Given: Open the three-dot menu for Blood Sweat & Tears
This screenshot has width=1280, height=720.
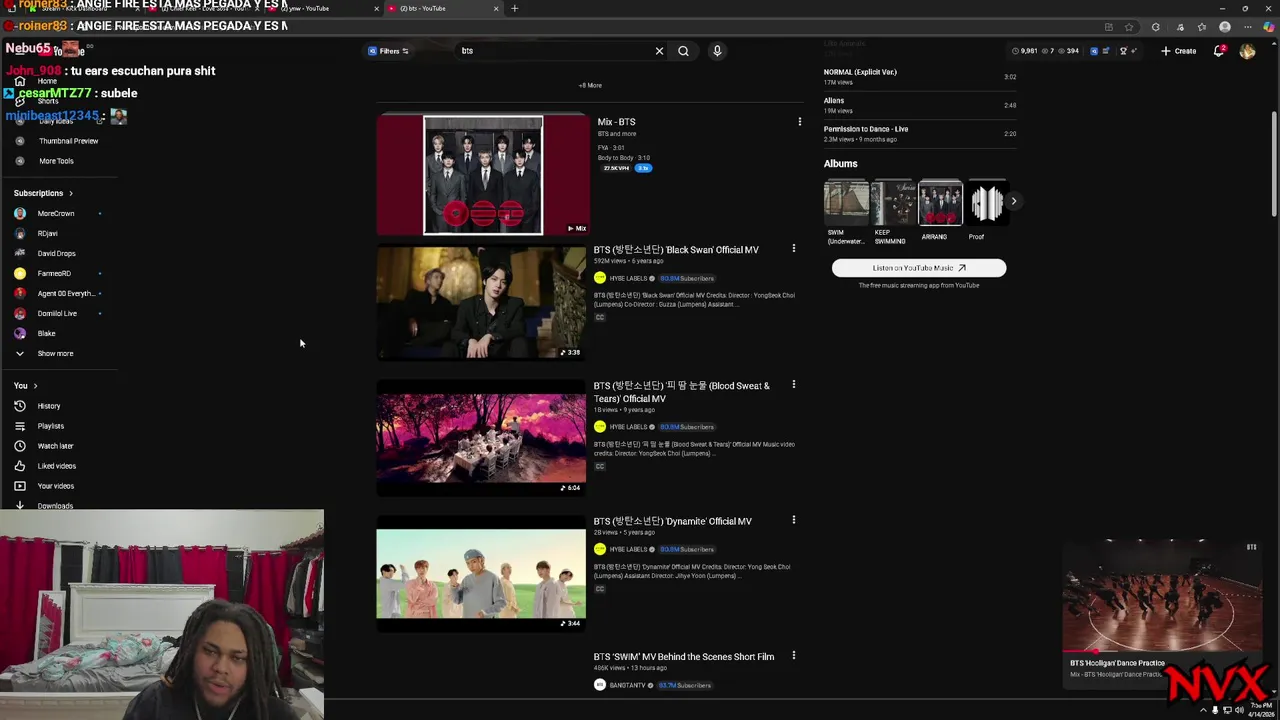Looking at the screenshot, I should [794, 385].
